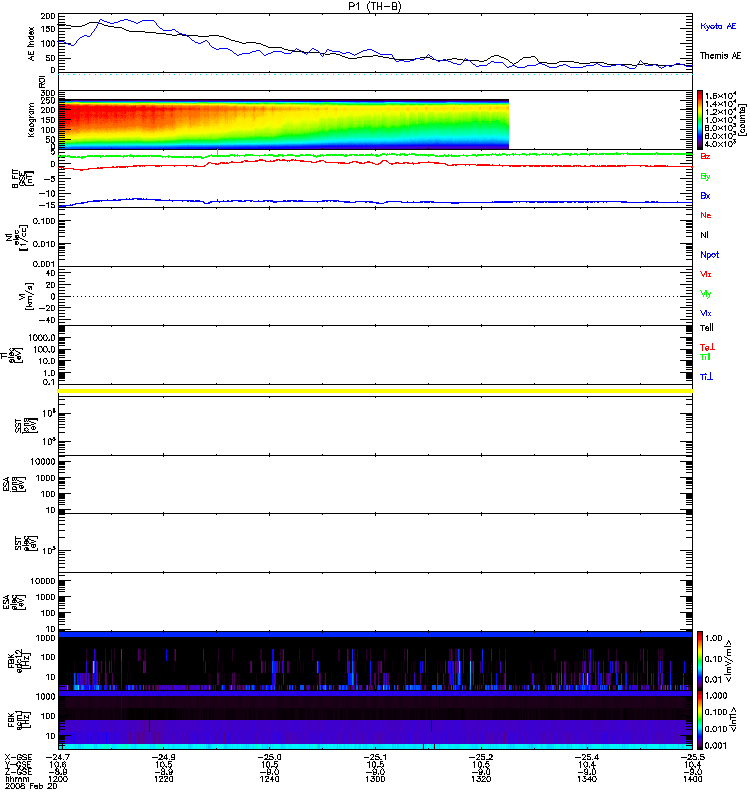Click the Keogram counts colorbar
Viewport: 750px width, 800px height.
(700, 120)
